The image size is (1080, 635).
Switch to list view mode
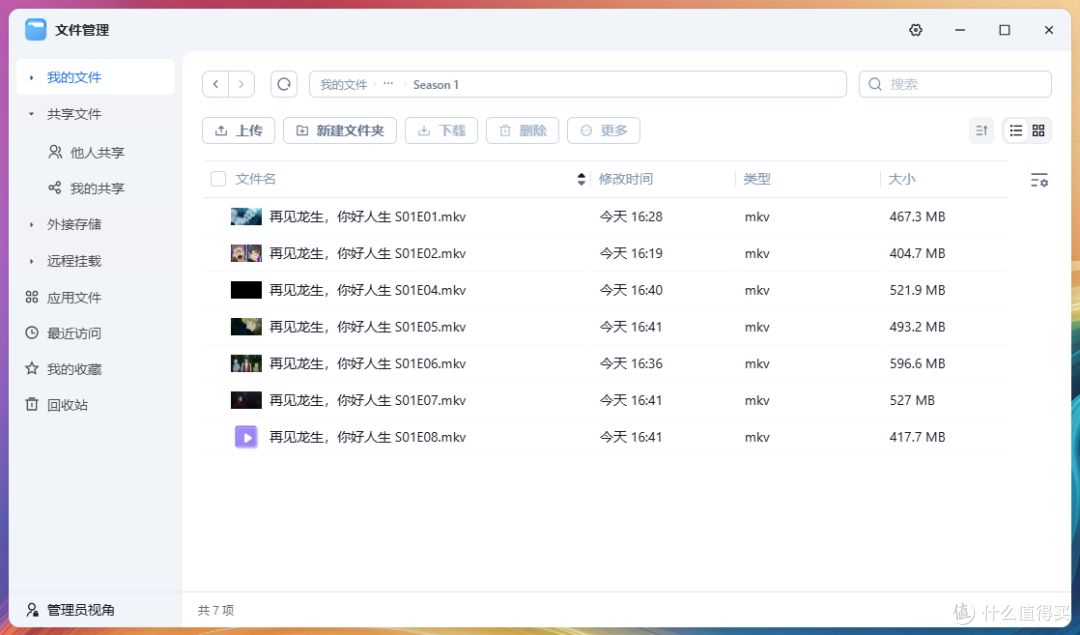pos(1014,130)
